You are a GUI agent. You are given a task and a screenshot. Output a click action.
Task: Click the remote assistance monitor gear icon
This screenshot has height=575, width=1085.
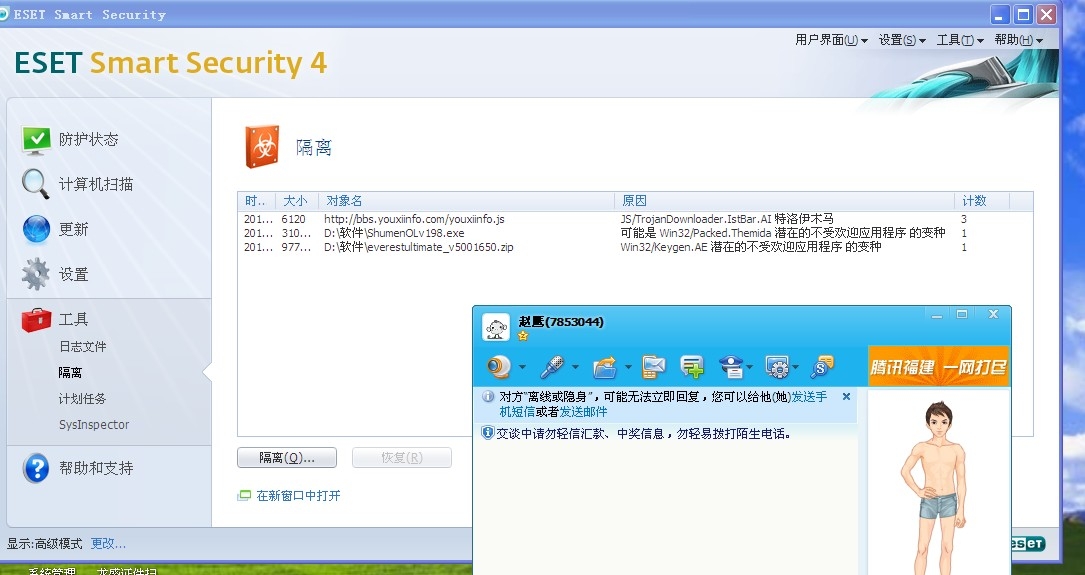pyautogui.click(x=778, y=366)
